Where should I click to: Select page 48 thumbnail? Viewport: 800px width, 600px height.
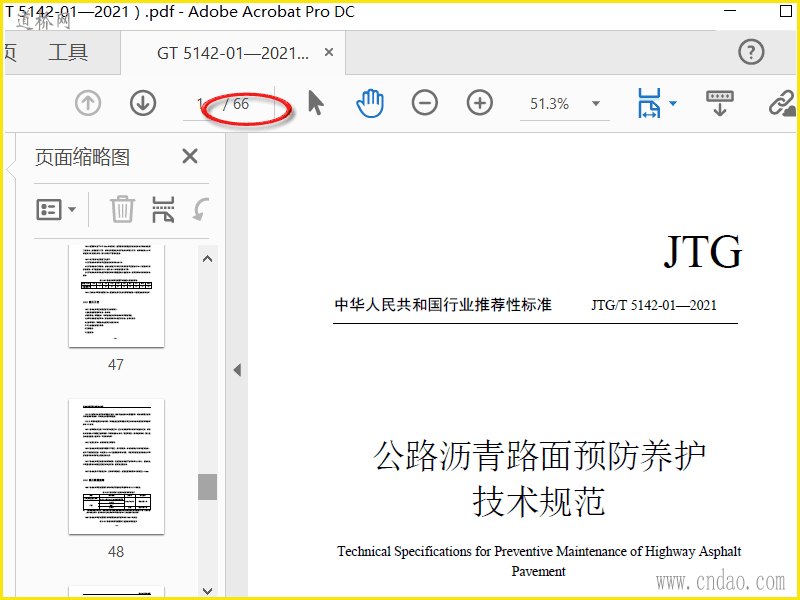point(116,467)
